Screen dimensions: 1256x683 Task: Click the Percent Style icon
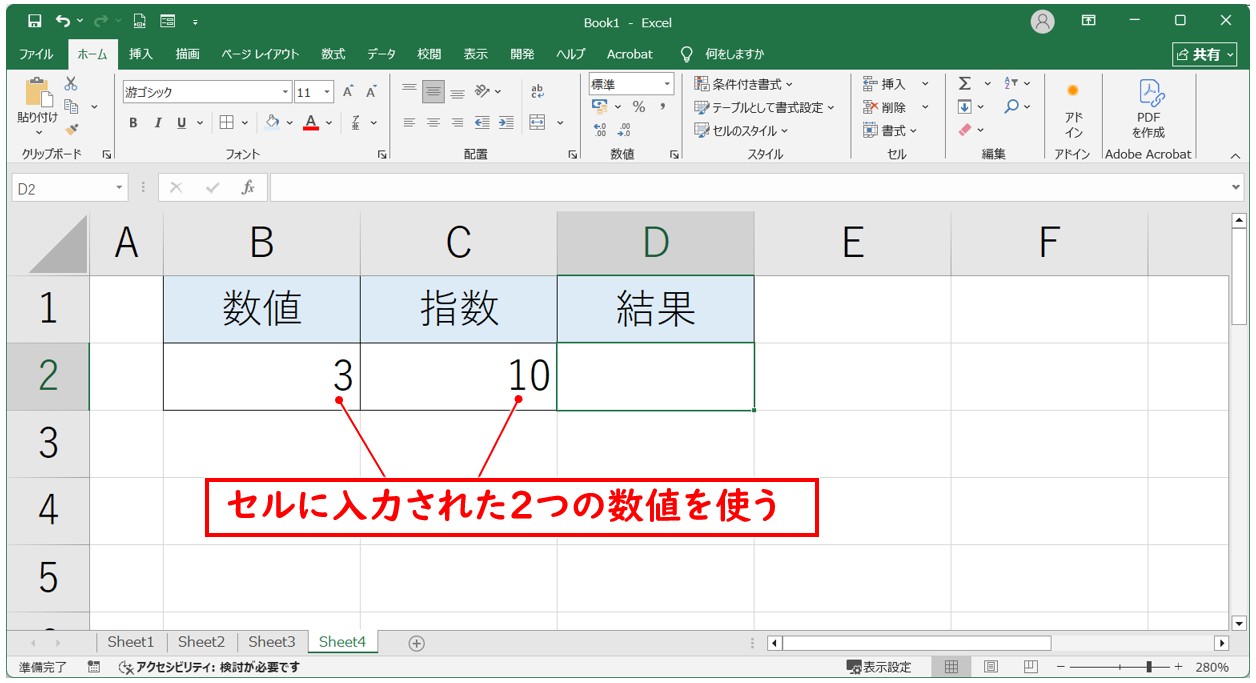pos(638,107)
